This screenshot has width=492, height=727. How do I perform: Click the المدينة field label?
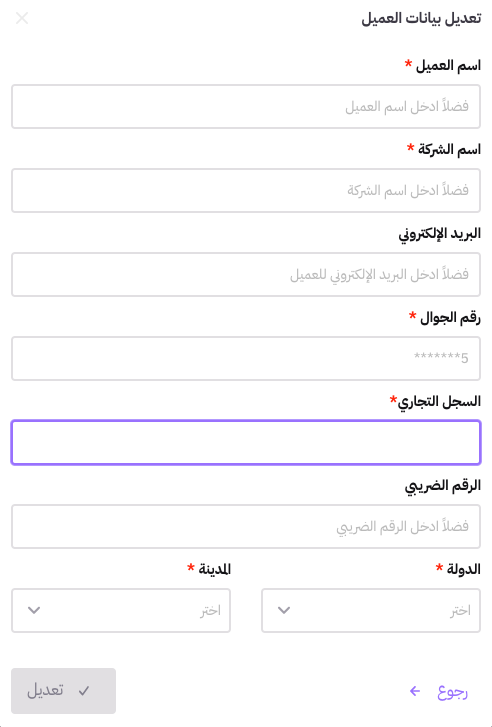click(x=215, y=569)
